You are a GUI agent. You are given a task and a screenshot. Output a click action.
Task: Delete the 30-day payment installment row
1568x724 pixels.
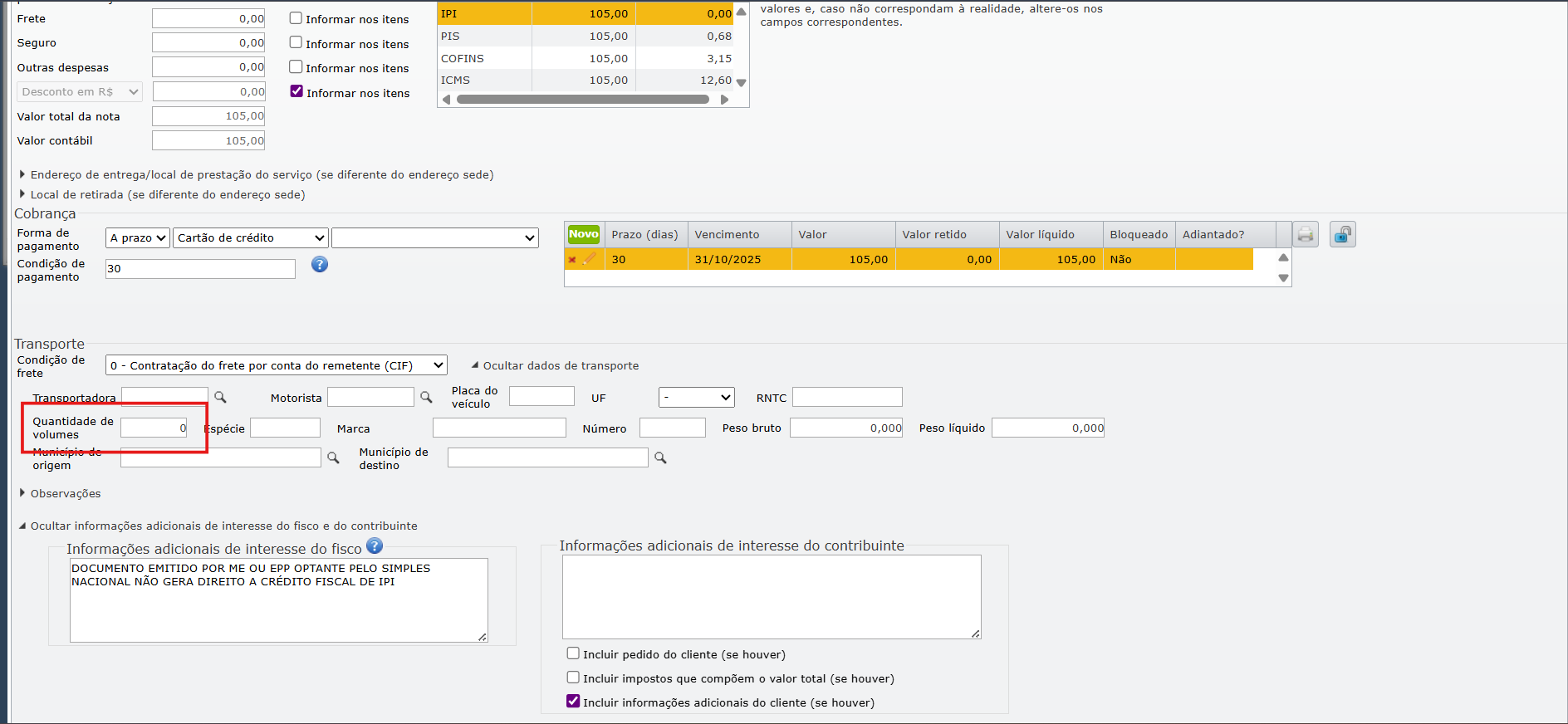click(x=572, y=260)
